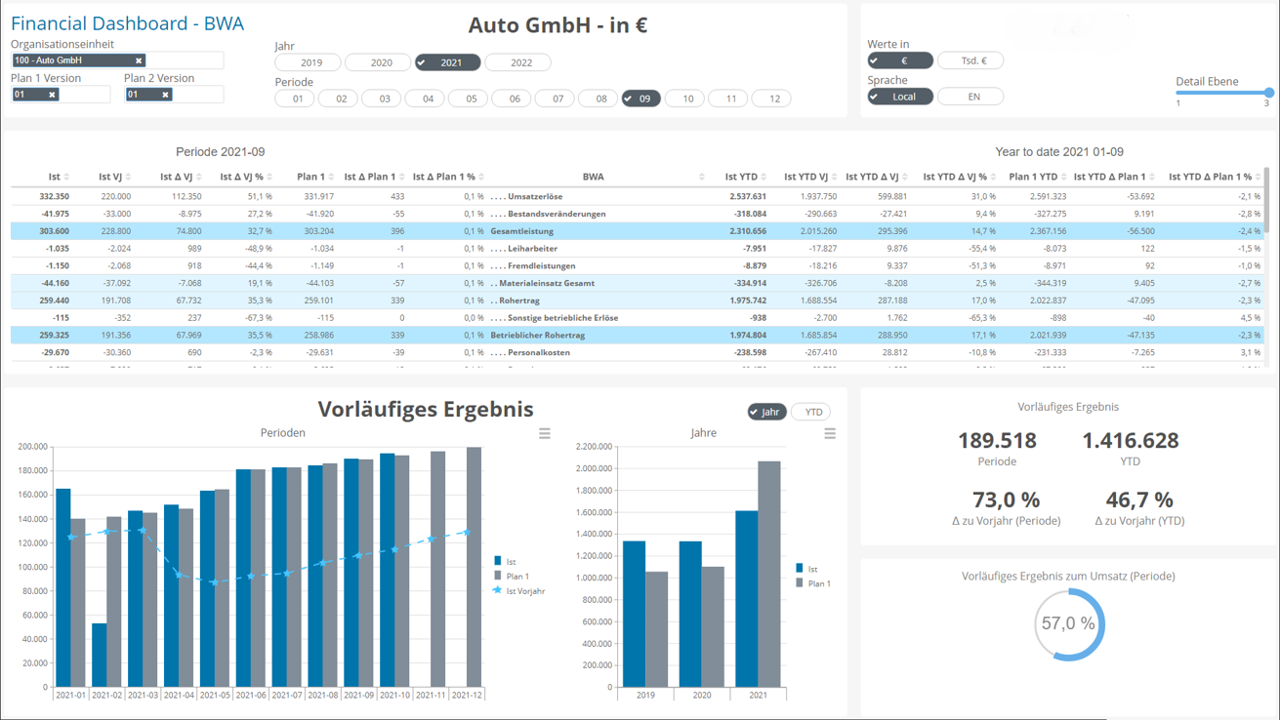This screenshot has width=1280, height=720.
Task: Open the Perioden chart hamburger menu
Action: [x=545, y=433]
